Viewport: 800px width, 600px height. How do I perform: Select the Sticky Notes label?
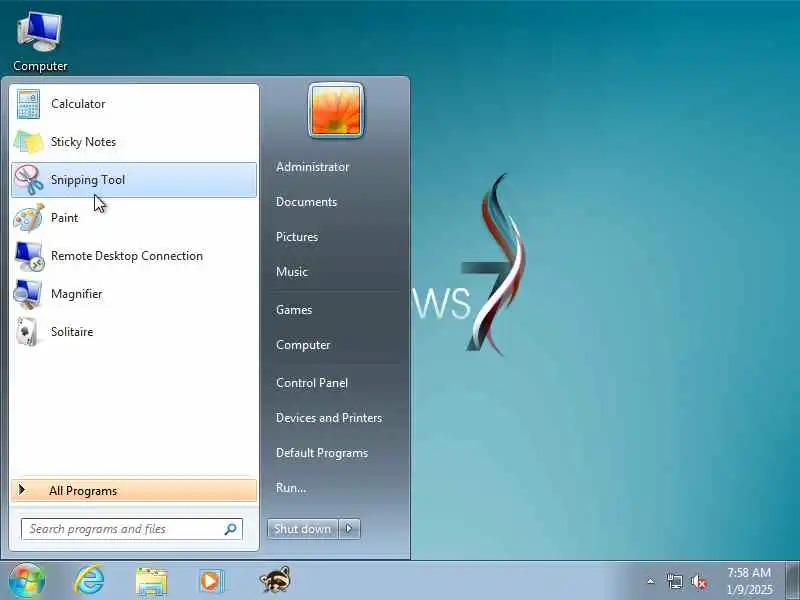click(83, 142)
